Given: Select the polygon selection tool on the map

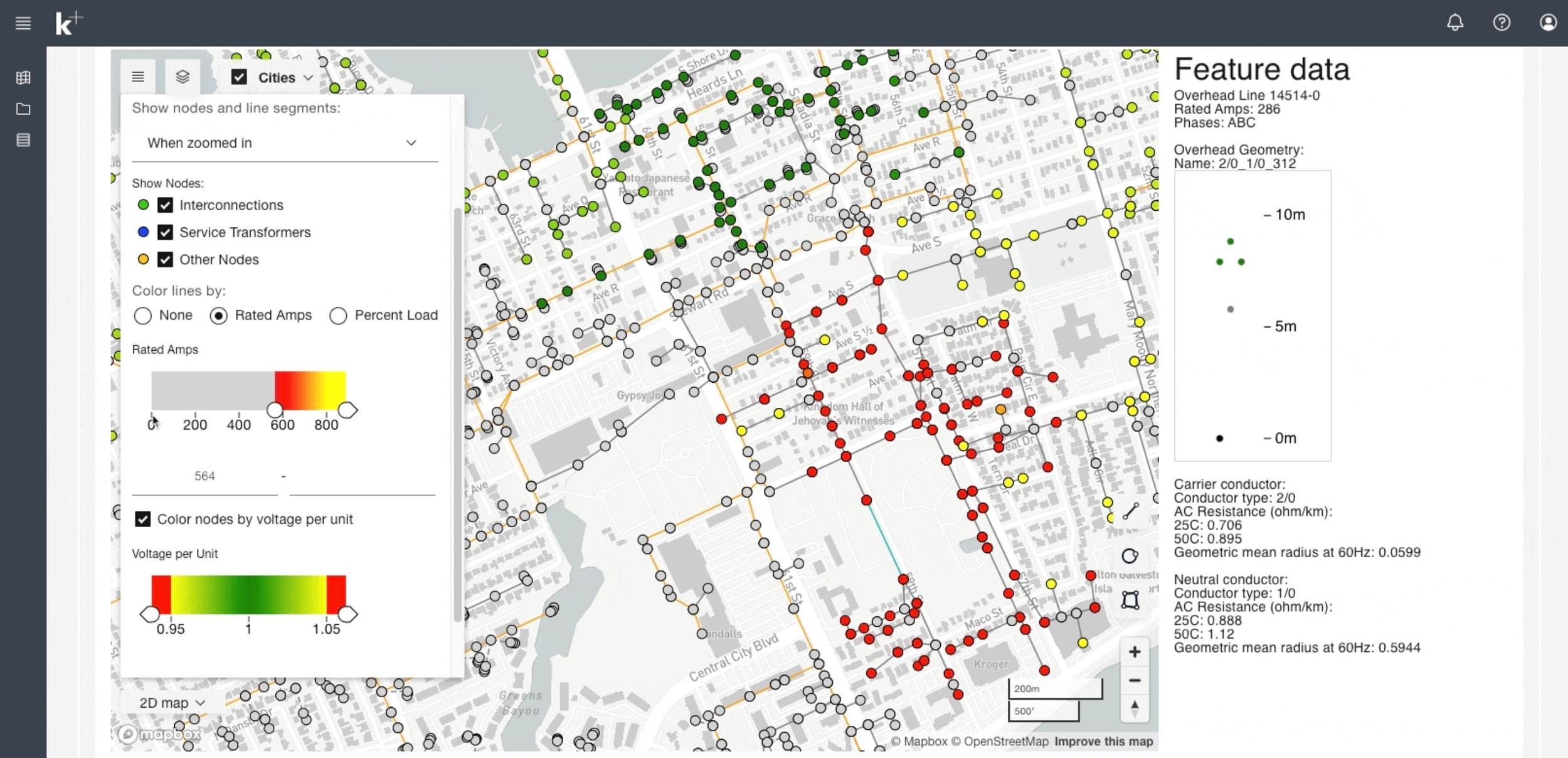Looking at the screenshot, I should click(x=1131, y=599).
